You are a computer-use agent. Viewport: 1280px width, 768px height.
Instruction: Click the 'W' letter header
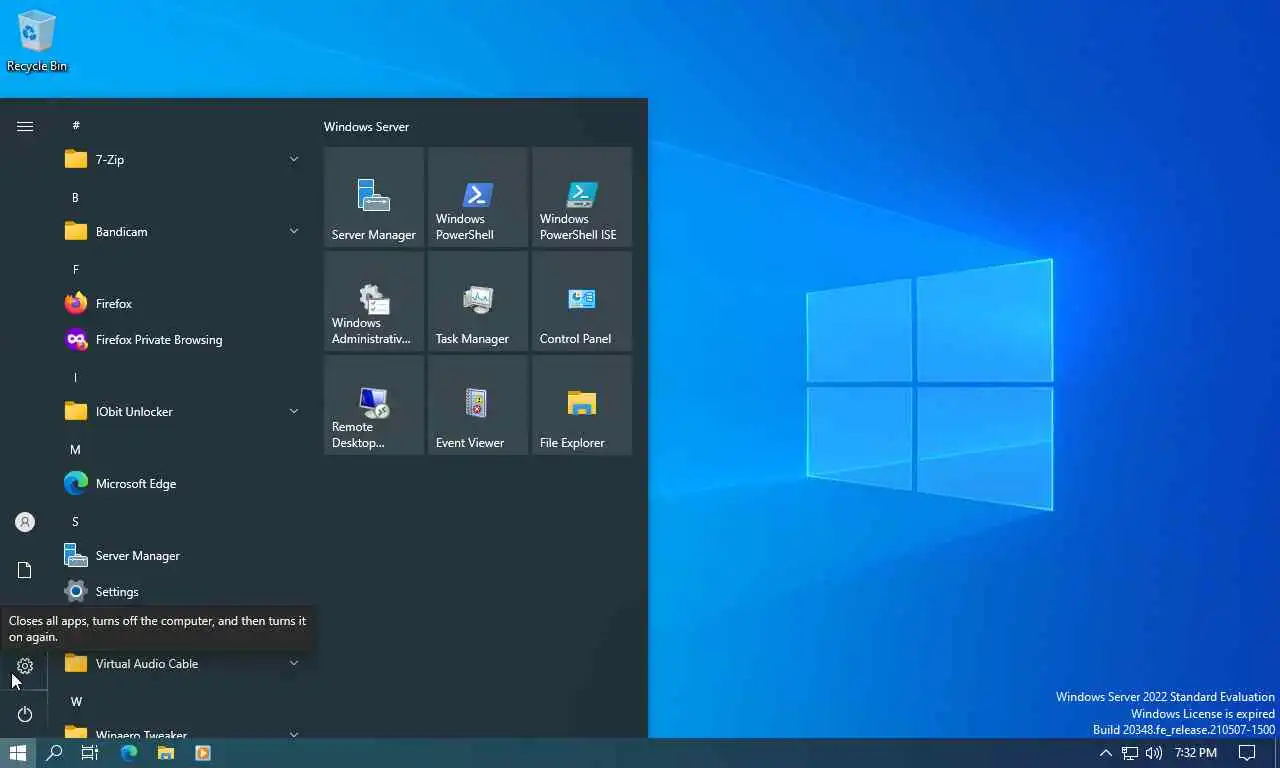pyautogui.click(x=76, y=702)
